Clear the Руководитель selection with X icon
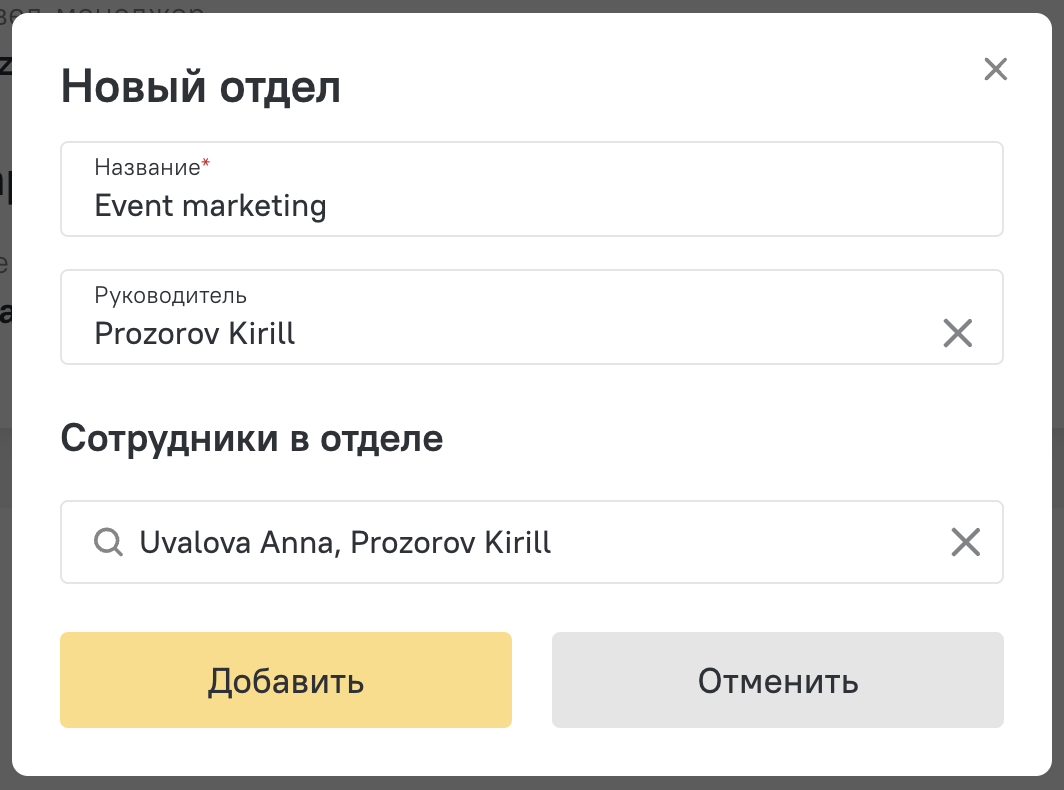The height and width of the screenshot is (790, 1064). tap(957, 333)
